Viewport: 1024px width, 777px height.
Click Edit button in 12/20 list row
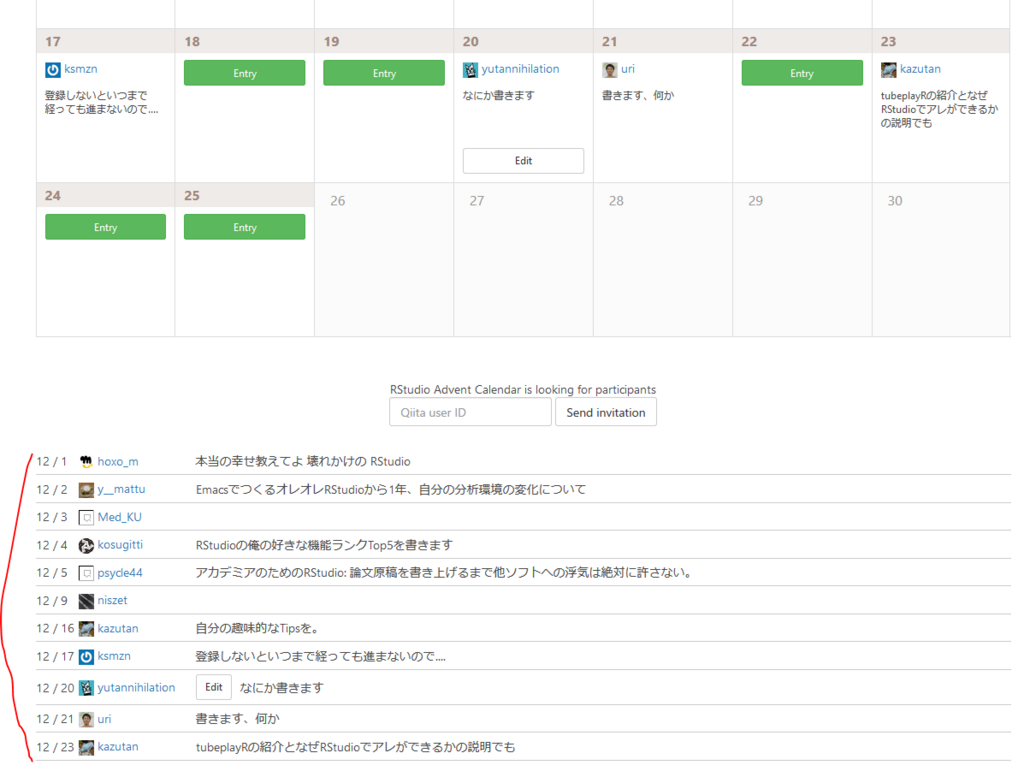(x=214, y=687)
